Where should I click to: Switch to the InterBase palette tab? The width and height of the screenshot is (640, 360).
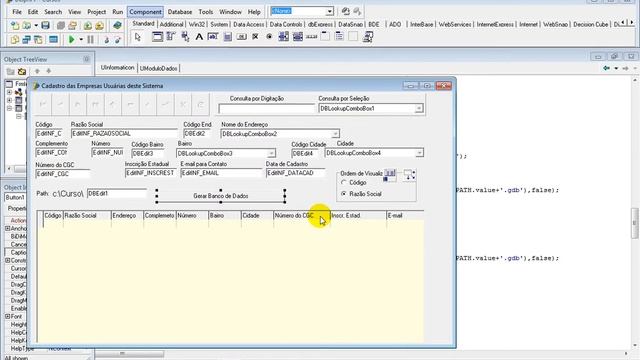click(x=421, y=24)
